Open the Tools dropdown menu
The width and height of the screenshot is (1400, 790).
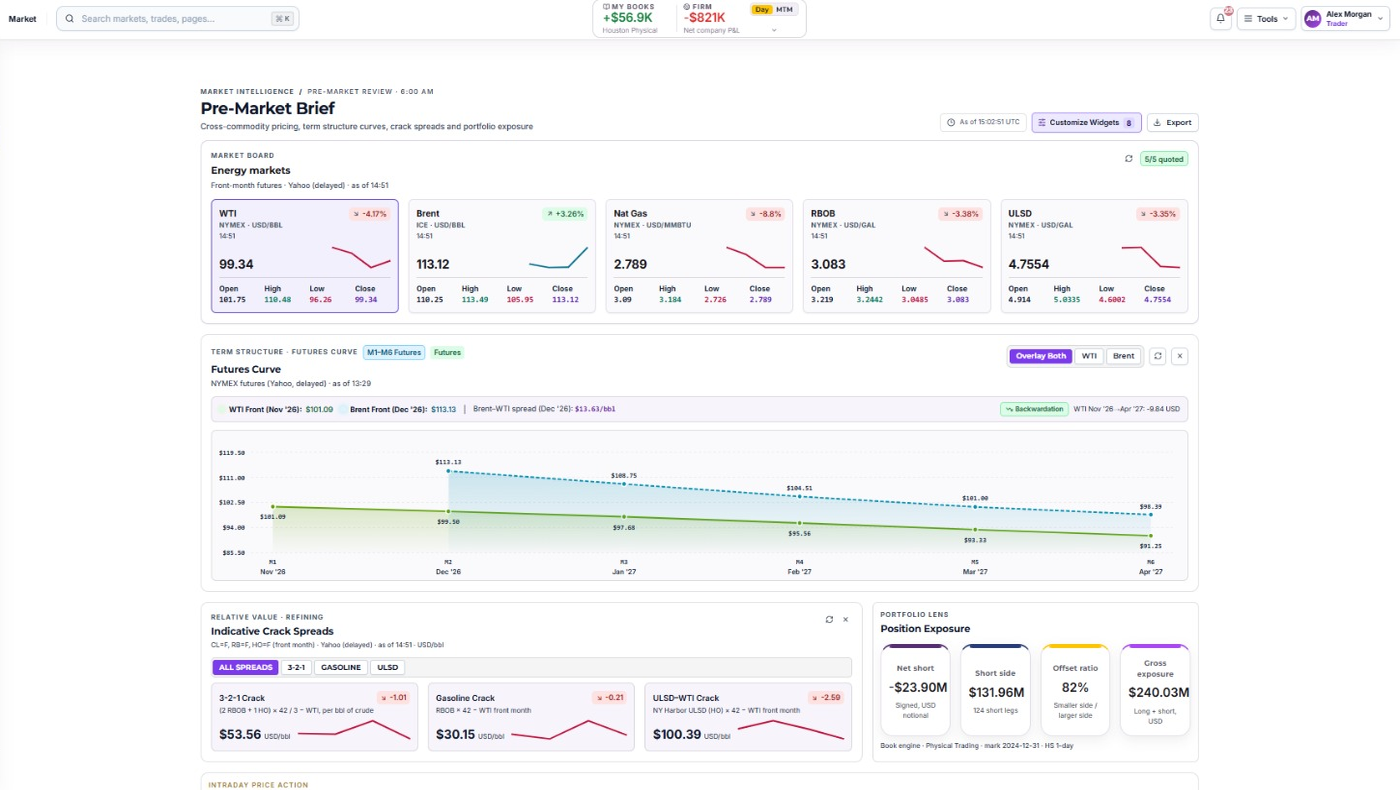[1266, 18]
